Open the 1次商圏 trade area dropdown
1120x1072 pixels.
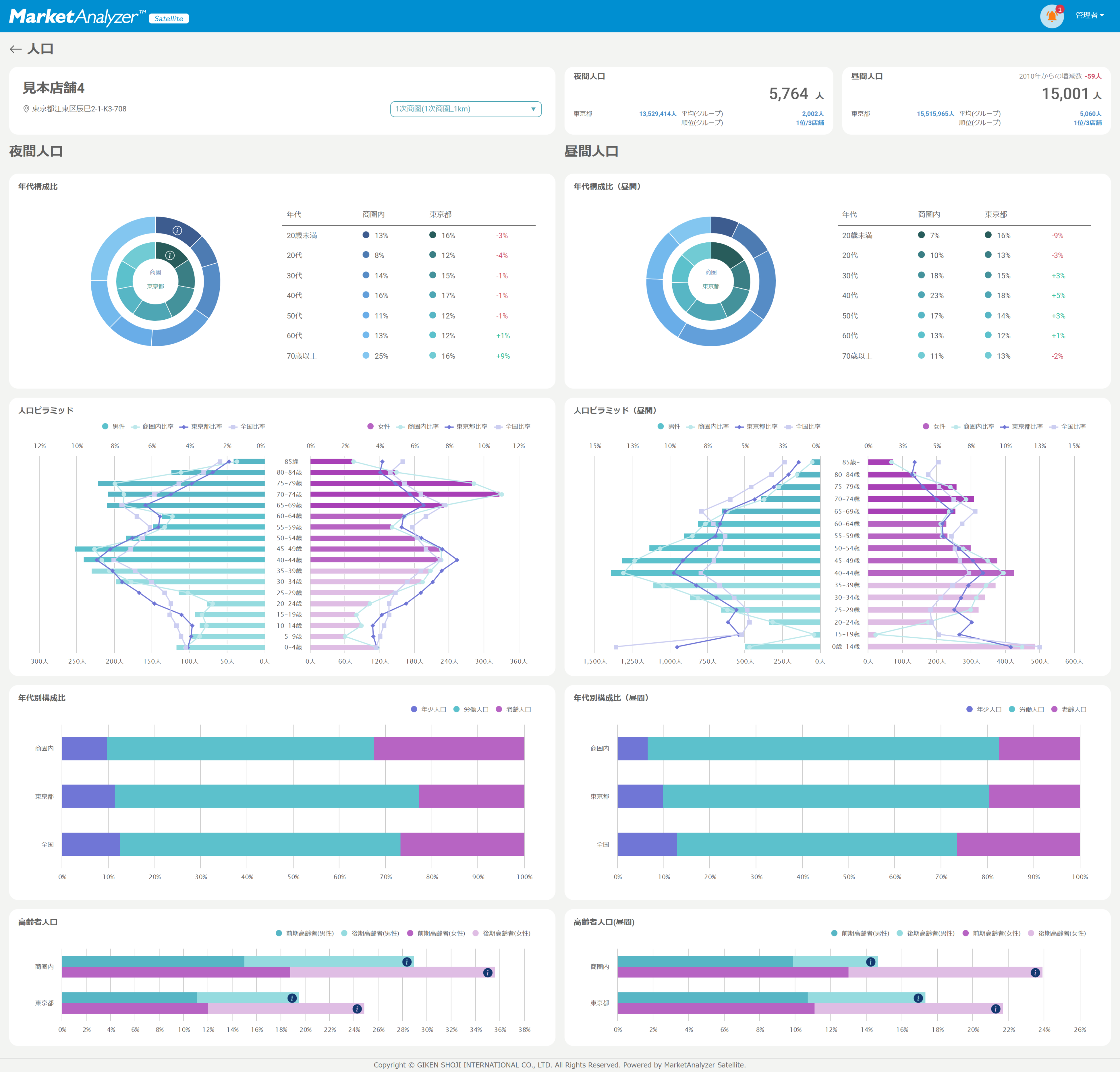coord(465,109)
